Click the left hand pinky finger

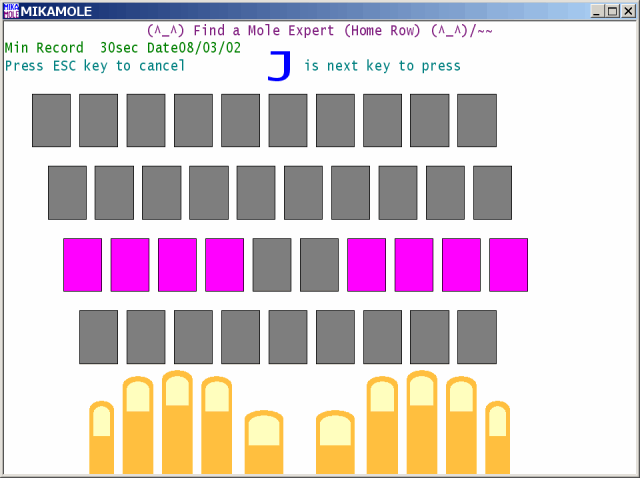pyautogui.click(x=102, y=438)
